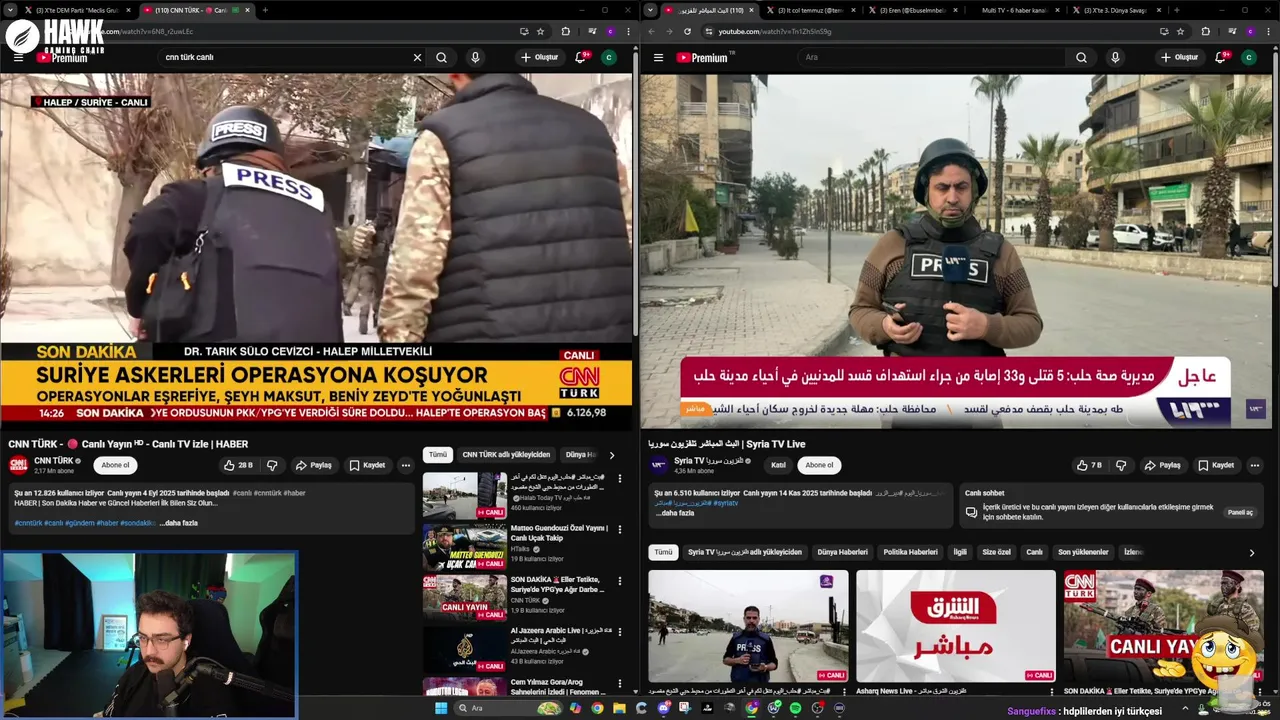Click 'Paneli aç' to open live chat
Screen dimensions: 1280x720
(x=1240, y=512)
